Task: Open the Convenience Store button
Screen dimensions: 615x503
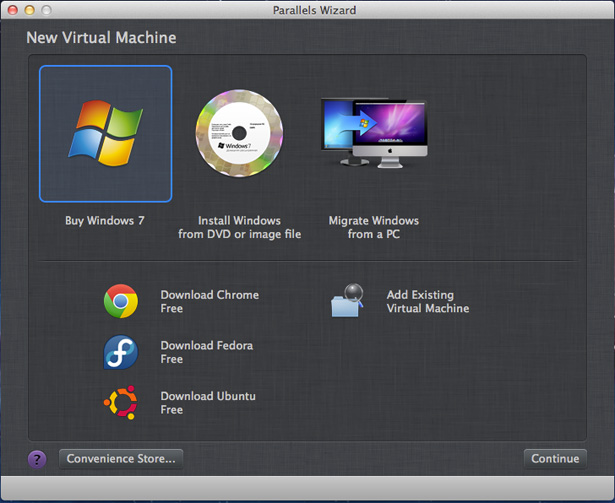Action: tap(121, 459)
